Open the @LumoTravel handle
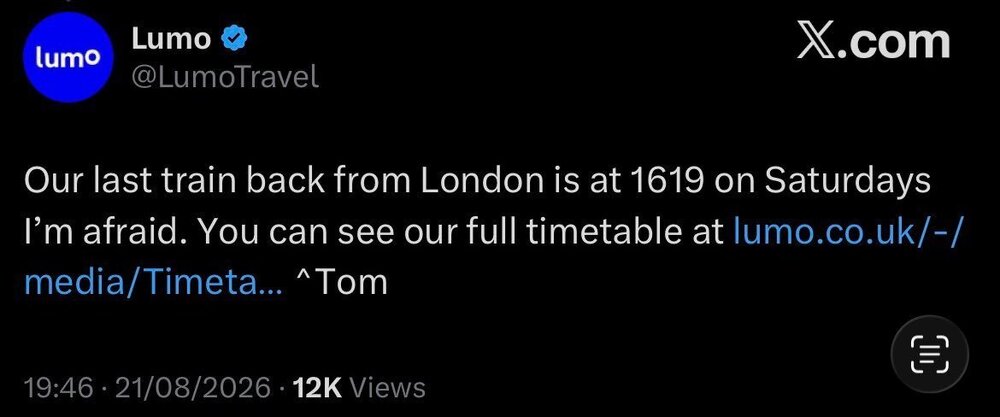The height and width of the screenshot is (417, 1000). pyautogui.click(x=225, y=77)
